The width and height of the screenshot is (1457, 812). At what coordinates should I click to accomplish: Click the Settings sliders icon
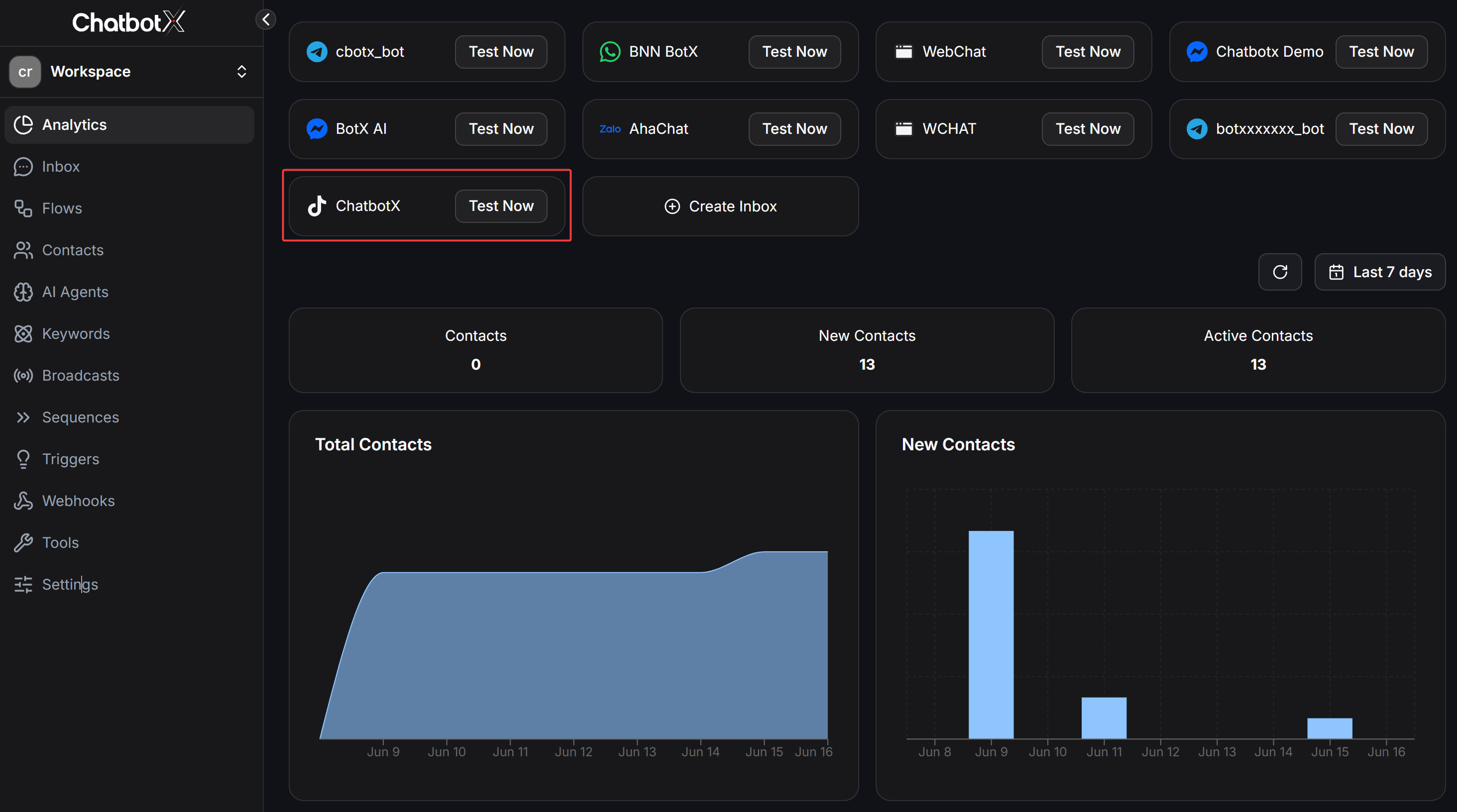(23, 585)
